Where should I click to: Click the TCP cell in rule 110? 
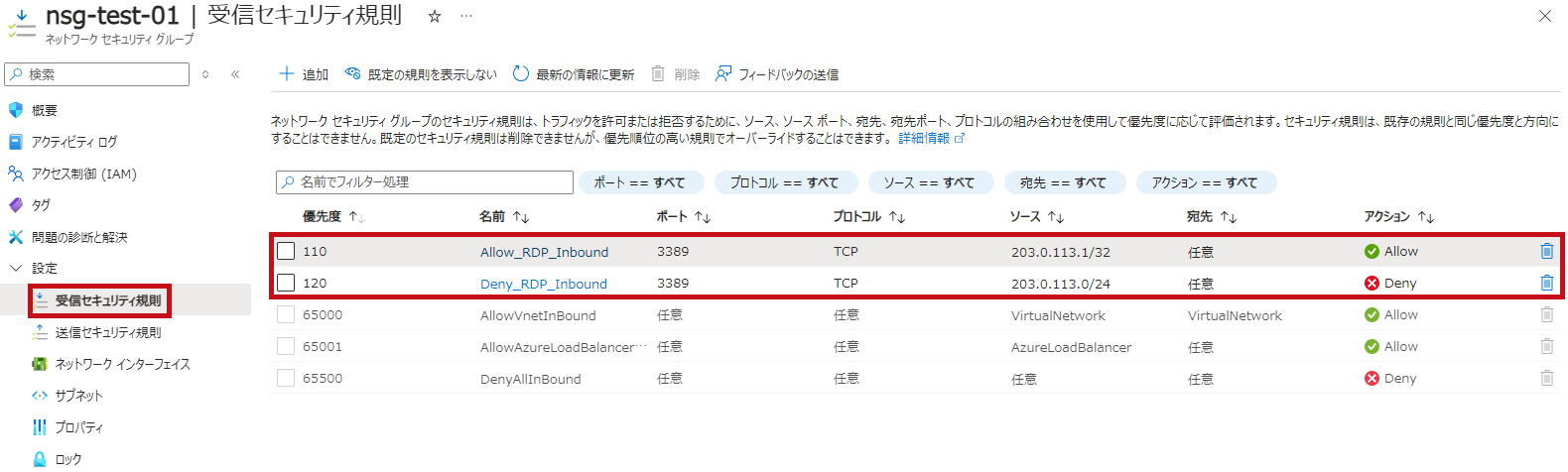pyautogui.click(x=846, y=252)
